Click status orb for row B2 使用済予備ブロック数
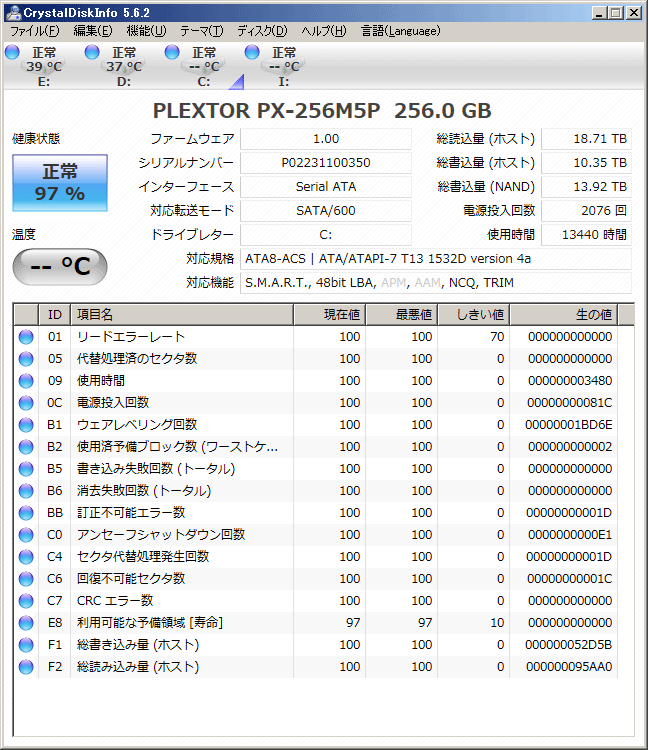 pyautogui.click(x=26, y=447)
